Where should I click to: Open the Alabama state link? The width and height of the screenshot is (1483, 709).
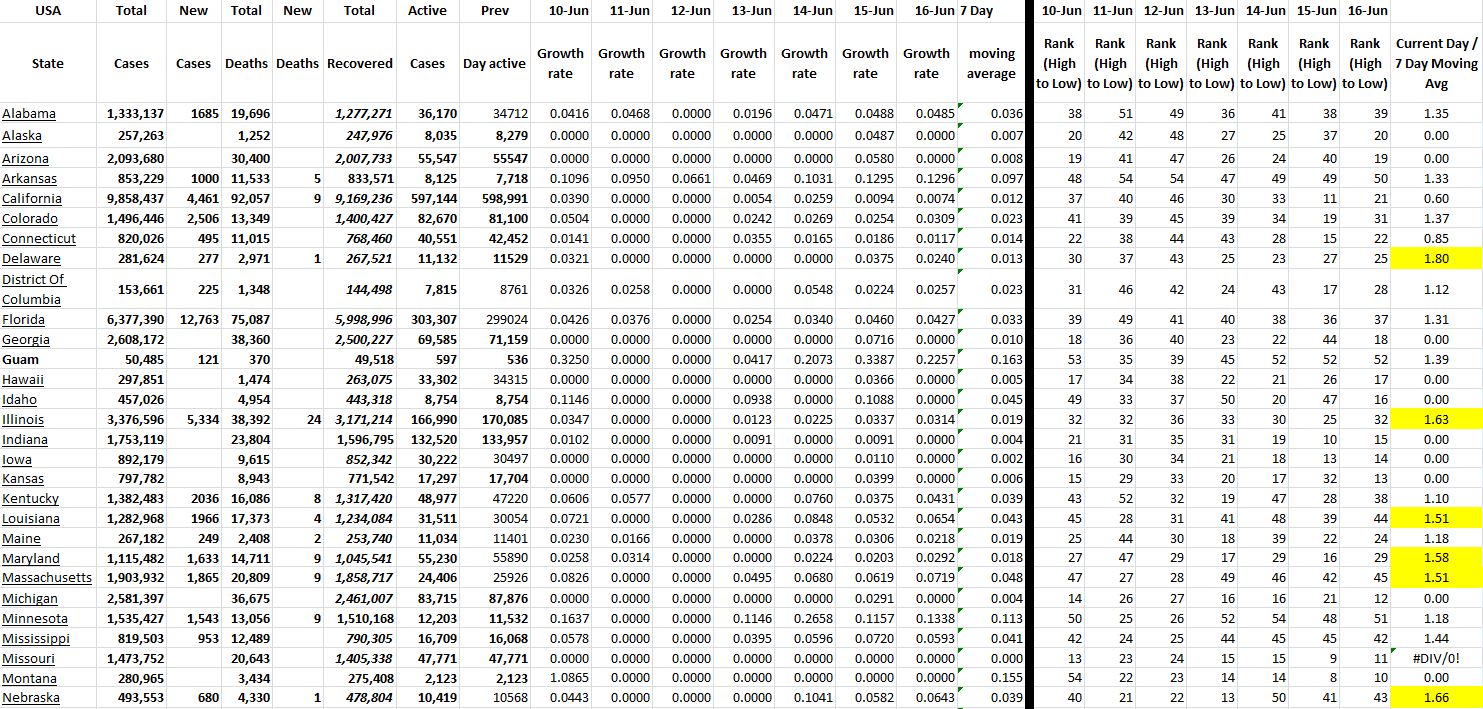tap(29, 114)
